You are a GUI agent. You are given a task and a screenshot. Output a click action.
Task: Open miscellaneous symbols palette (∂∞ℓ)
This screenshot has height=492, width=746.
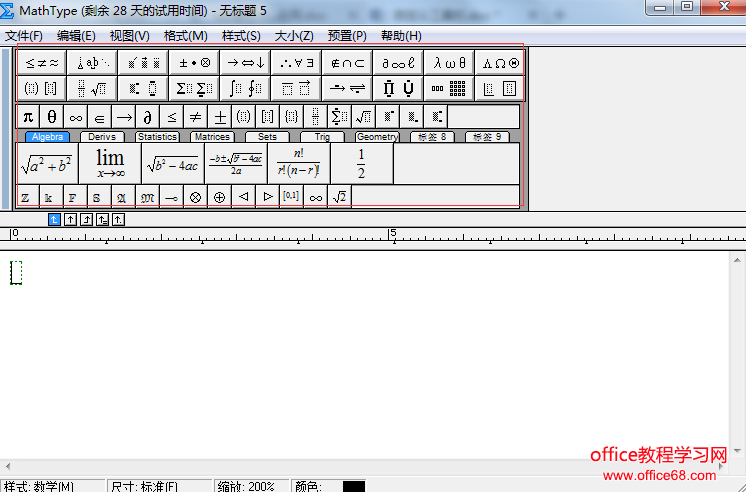point(398,63)
